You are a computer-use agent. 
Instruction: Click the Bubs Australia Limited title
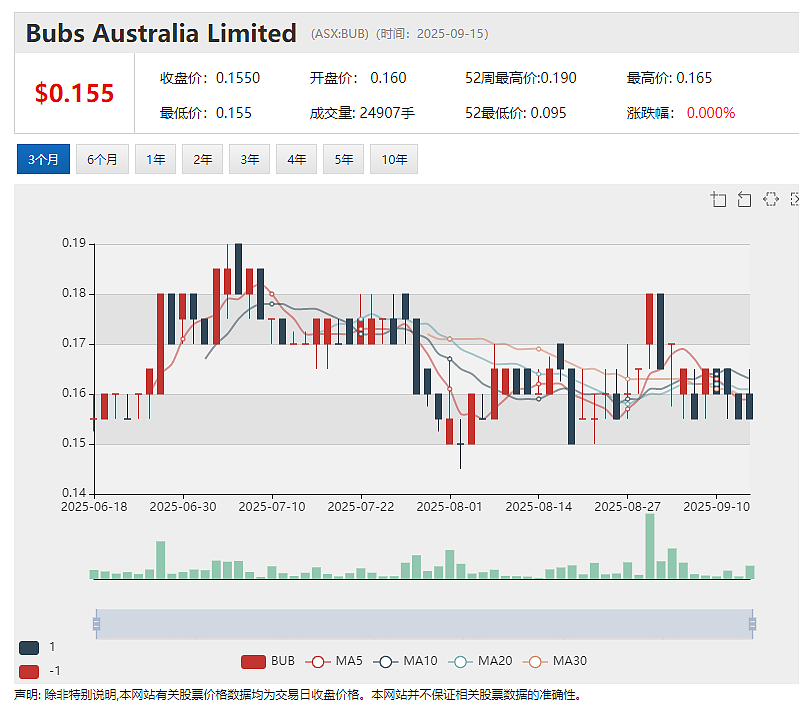161,34
